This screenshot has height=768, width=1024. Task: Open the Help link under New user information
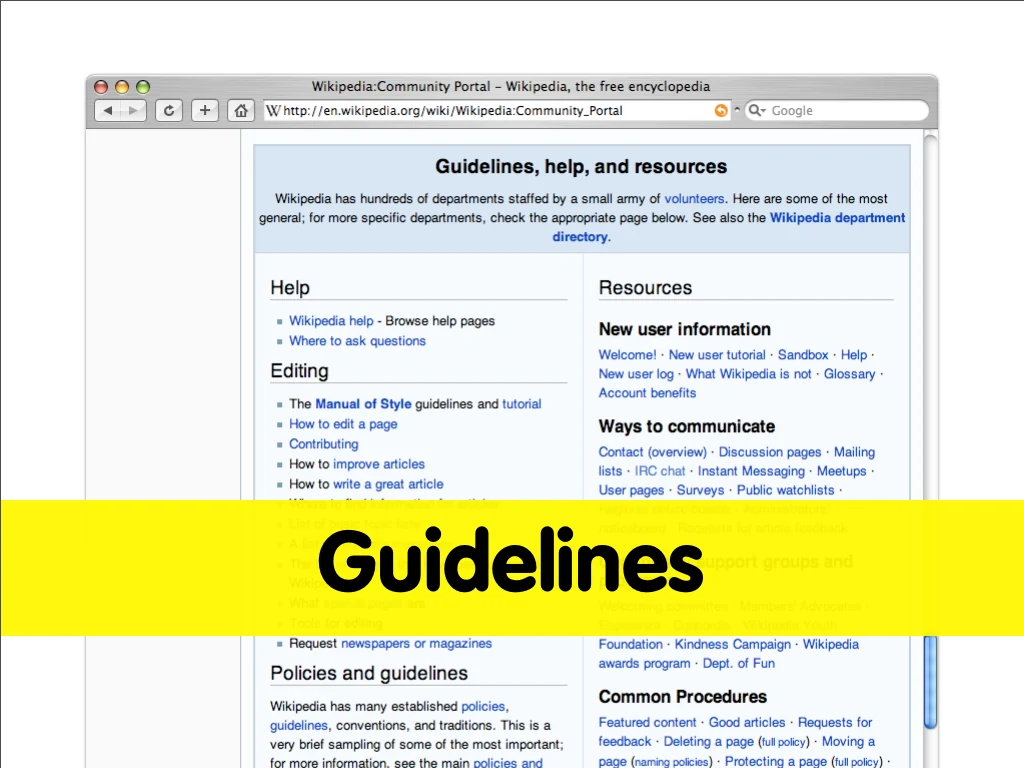point(854,355)
